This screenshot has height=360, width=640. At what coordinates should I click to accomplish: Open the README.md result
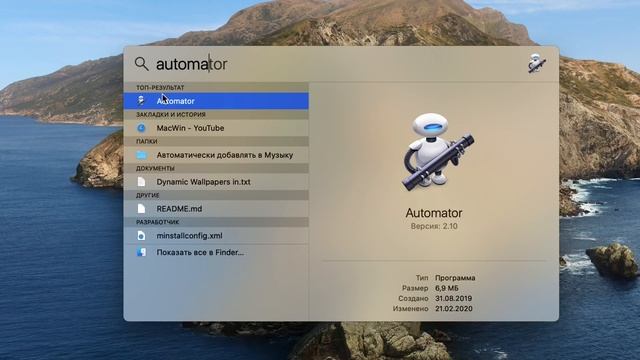pos(216,209)
